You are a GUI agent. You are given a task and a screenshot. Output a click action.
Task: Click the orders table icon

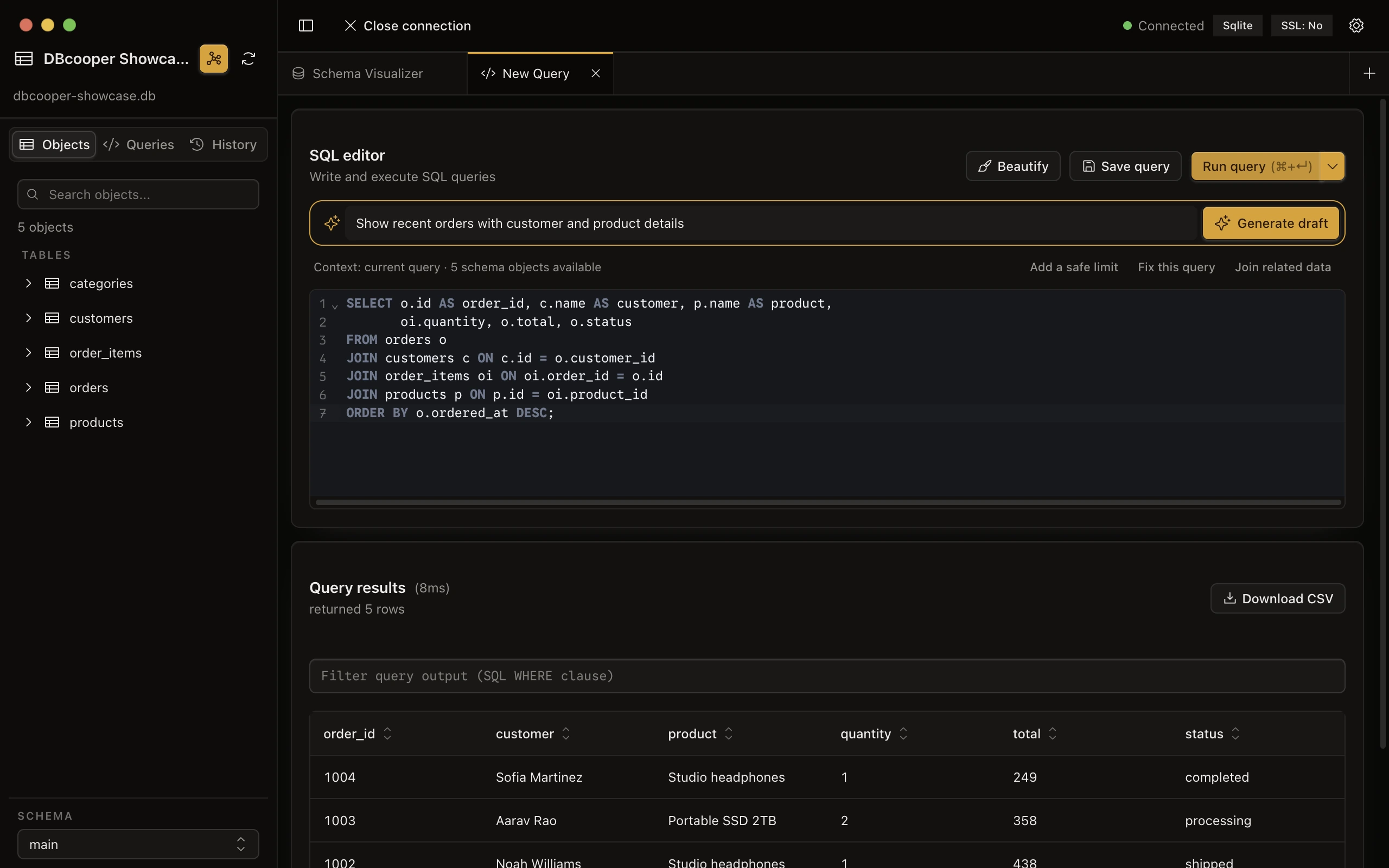point(52,387)
